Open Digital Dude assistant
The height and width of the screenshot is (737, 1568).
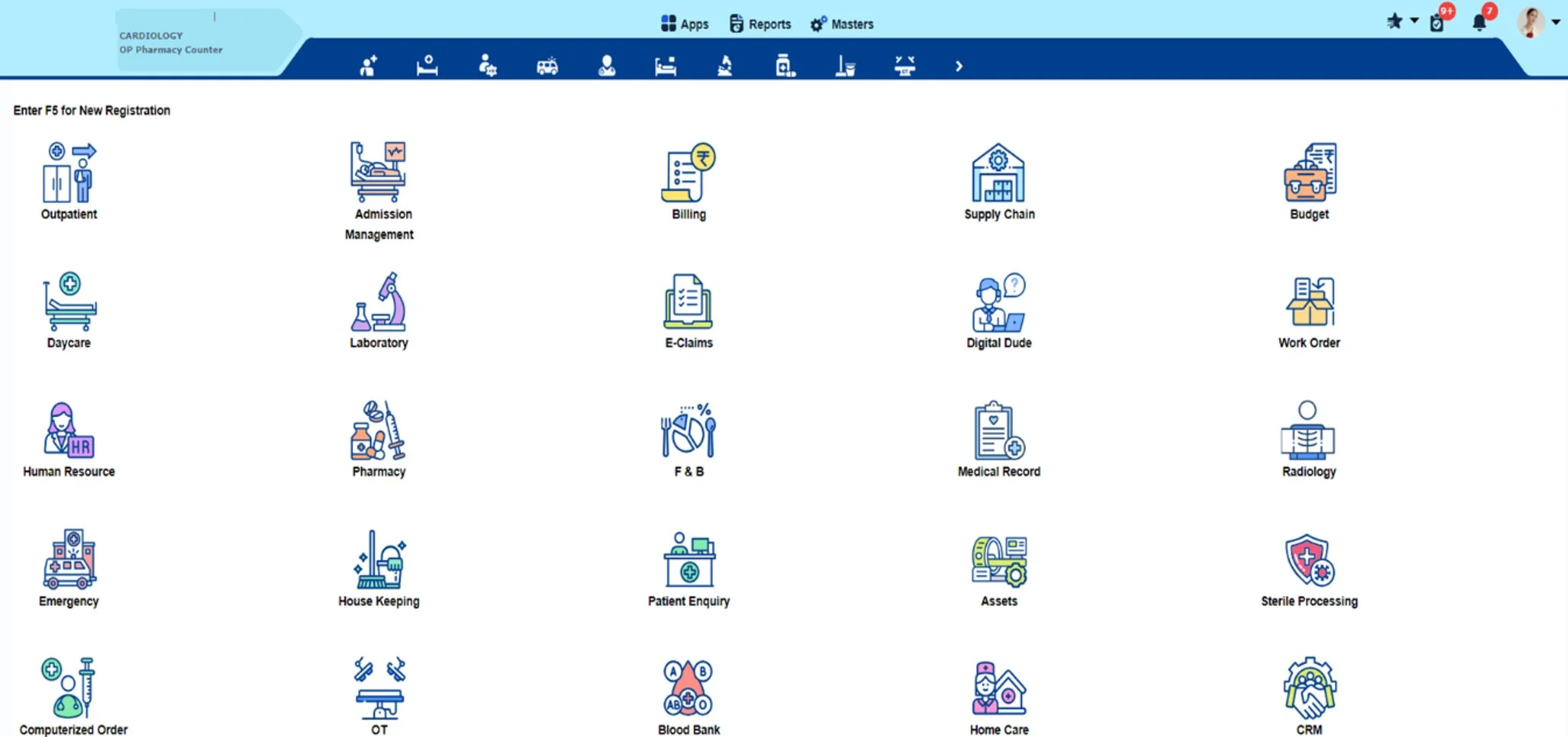[x=999, y=310]
